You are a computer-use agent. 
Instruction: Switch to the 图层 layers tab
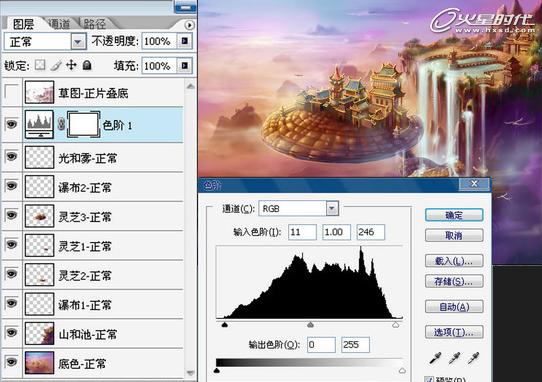tap(23, 24)
